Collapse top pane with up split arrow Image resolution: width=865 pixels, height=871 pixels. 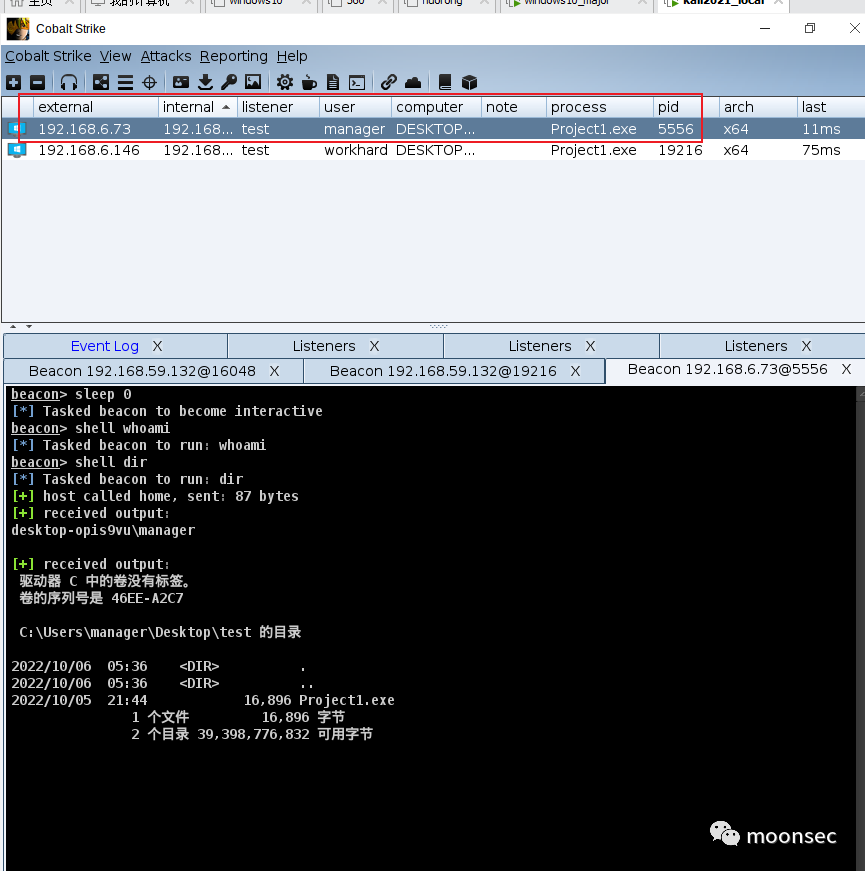(13, 327)
